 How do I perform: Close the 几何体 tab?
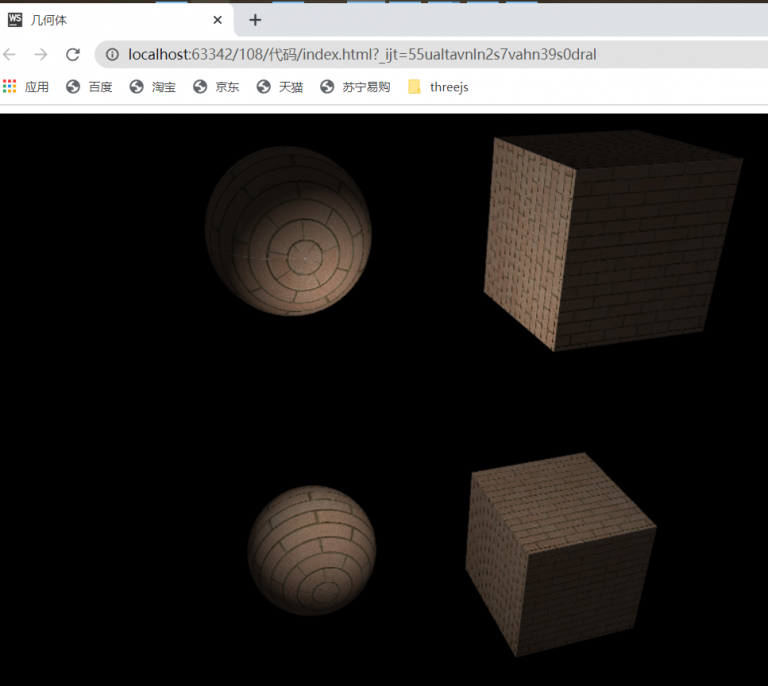(x=218, y=20)
